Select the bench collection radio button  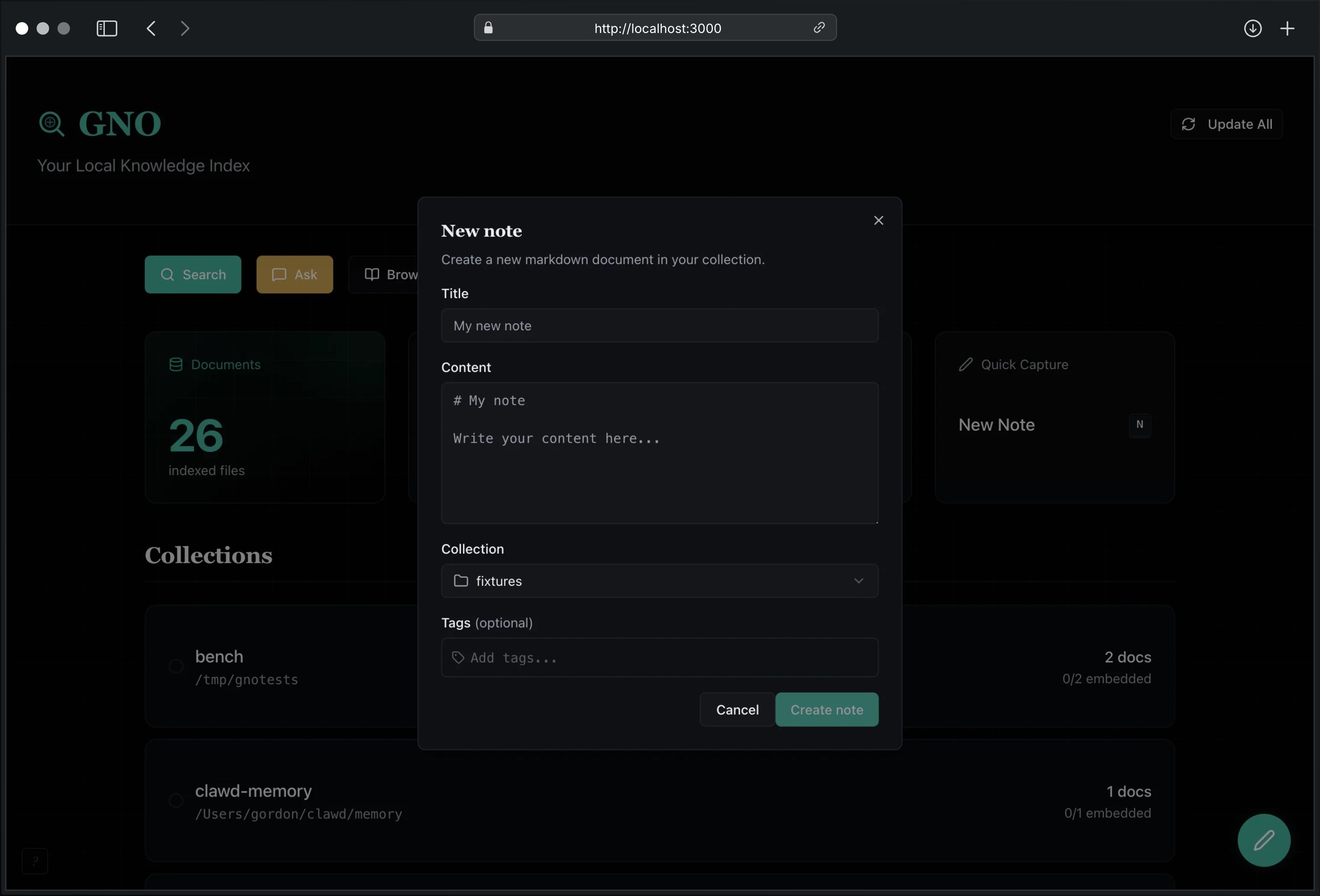coord(176,667)
